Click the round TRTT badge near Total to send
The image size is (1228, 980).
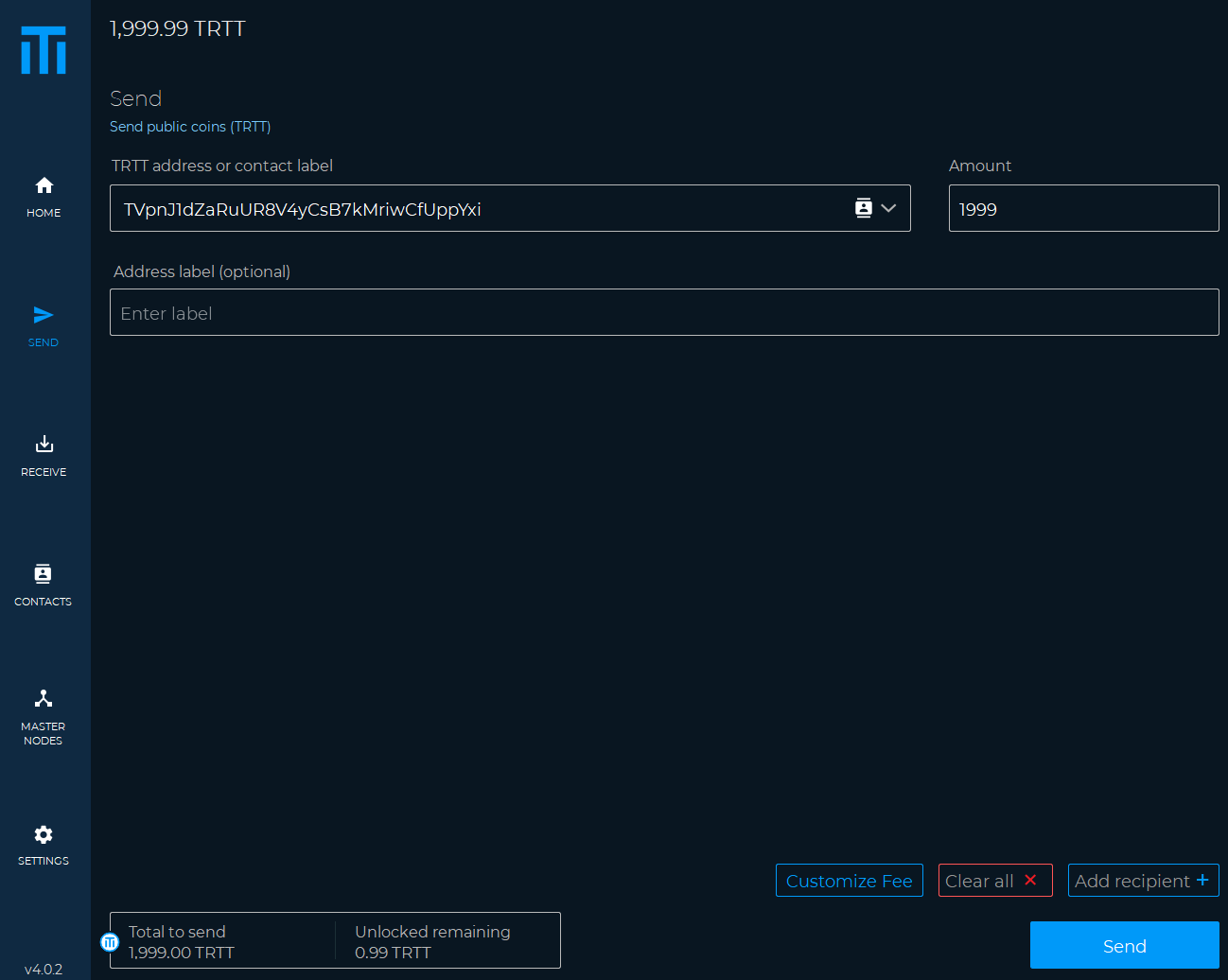110,941
